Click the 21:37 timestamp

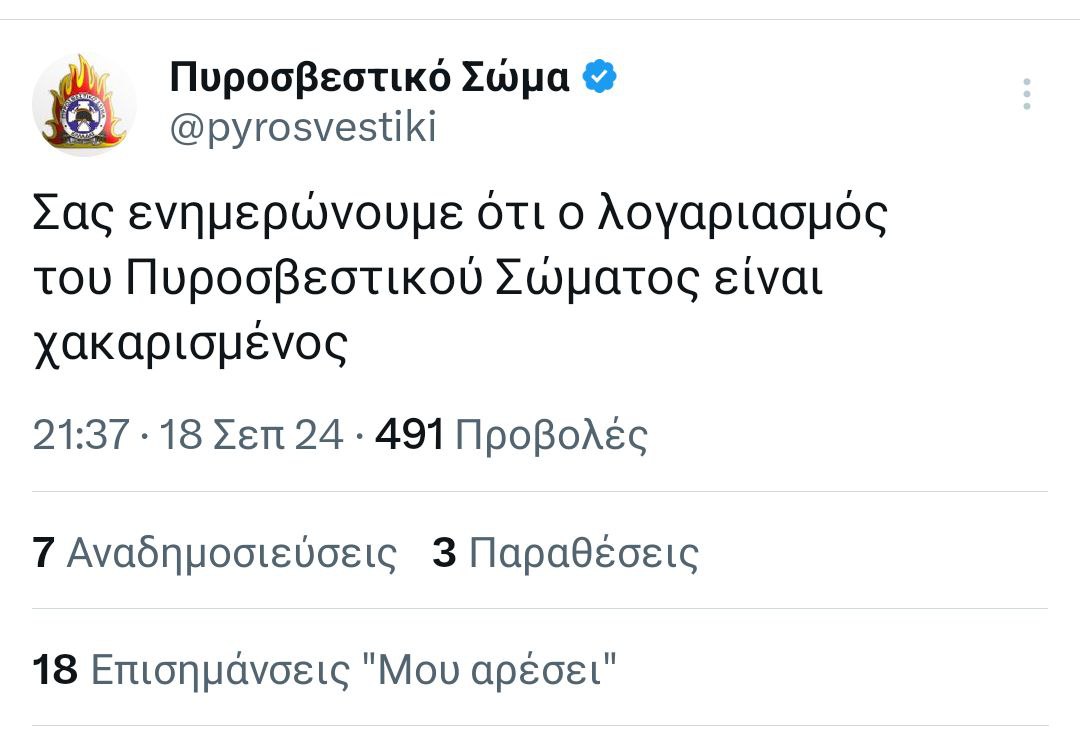click(x=81, y=435)
